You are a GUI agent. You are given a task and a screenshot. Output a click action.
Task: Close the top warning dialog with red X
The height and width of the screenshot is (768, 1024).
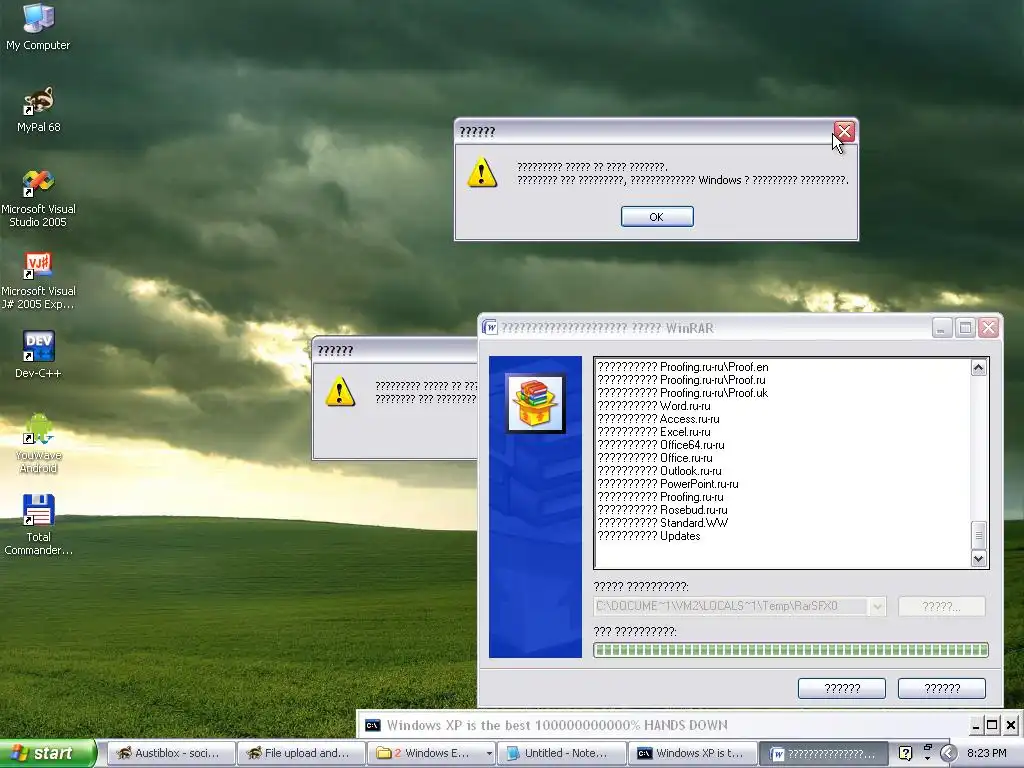844,131
